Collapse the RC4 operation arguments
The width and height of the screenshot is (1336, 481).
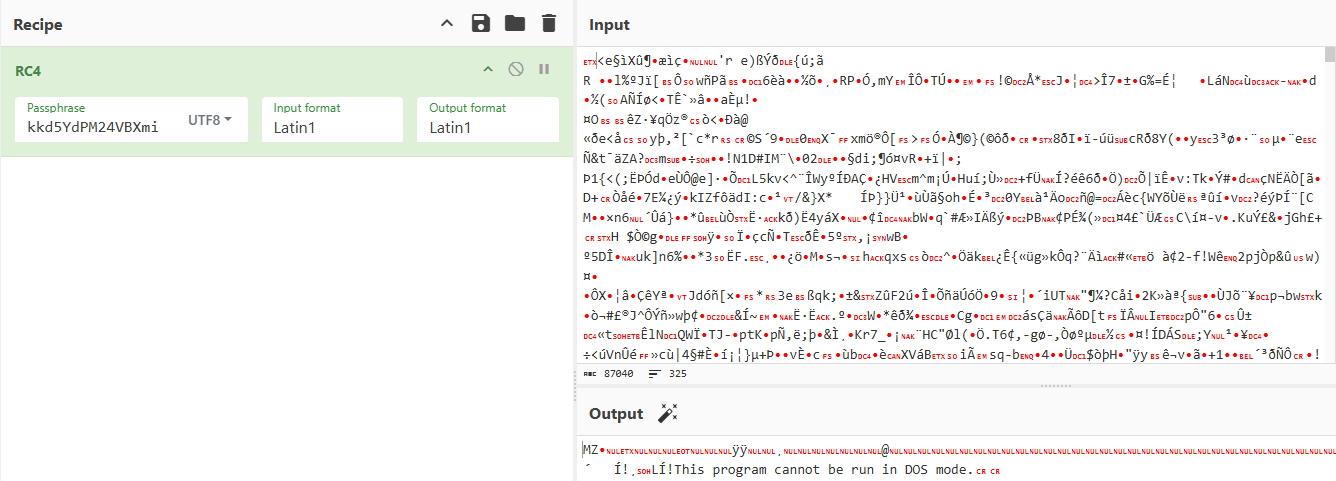(x=488, y=69)
